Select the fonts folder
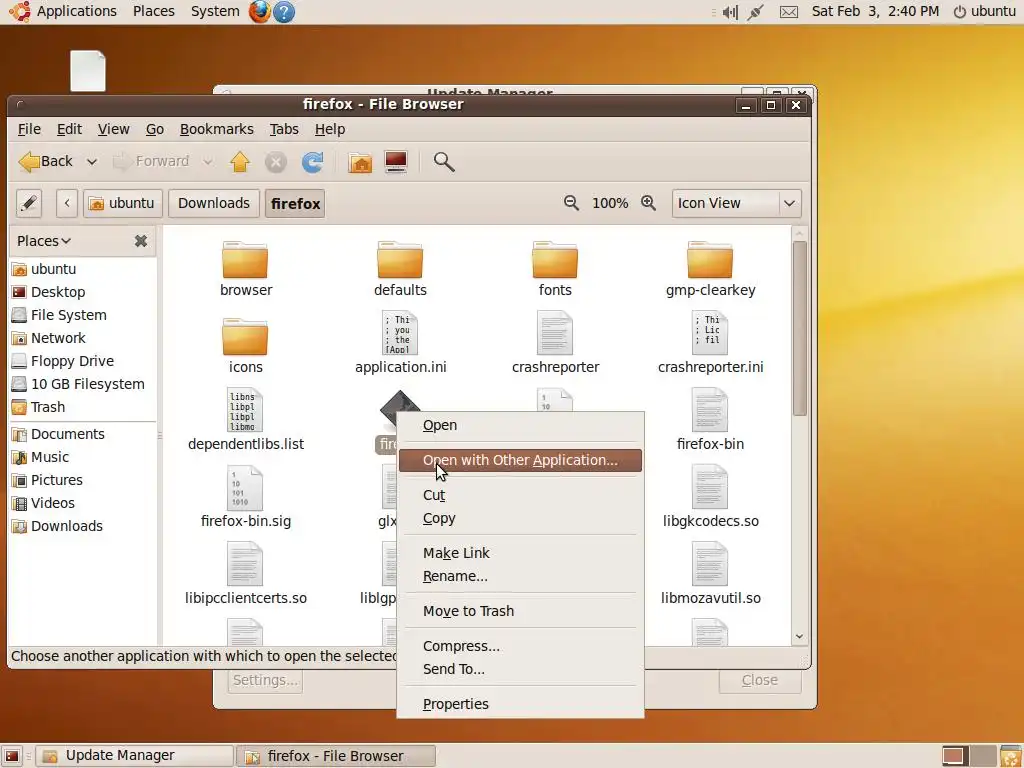Image resolution: width=1024 pixels, height=768 pixels. click(555, 269)
